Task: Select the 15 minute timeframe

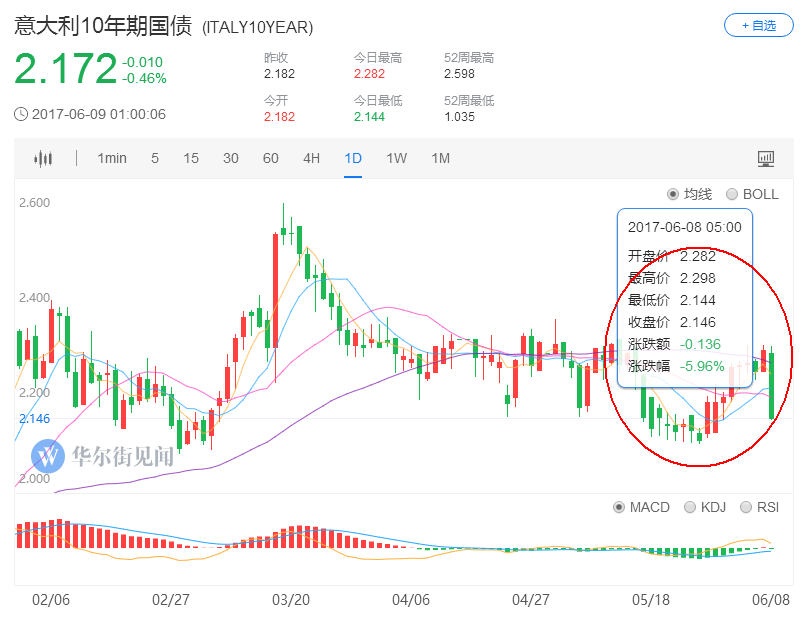Action: pyautogui.click(x=191, y=158)
